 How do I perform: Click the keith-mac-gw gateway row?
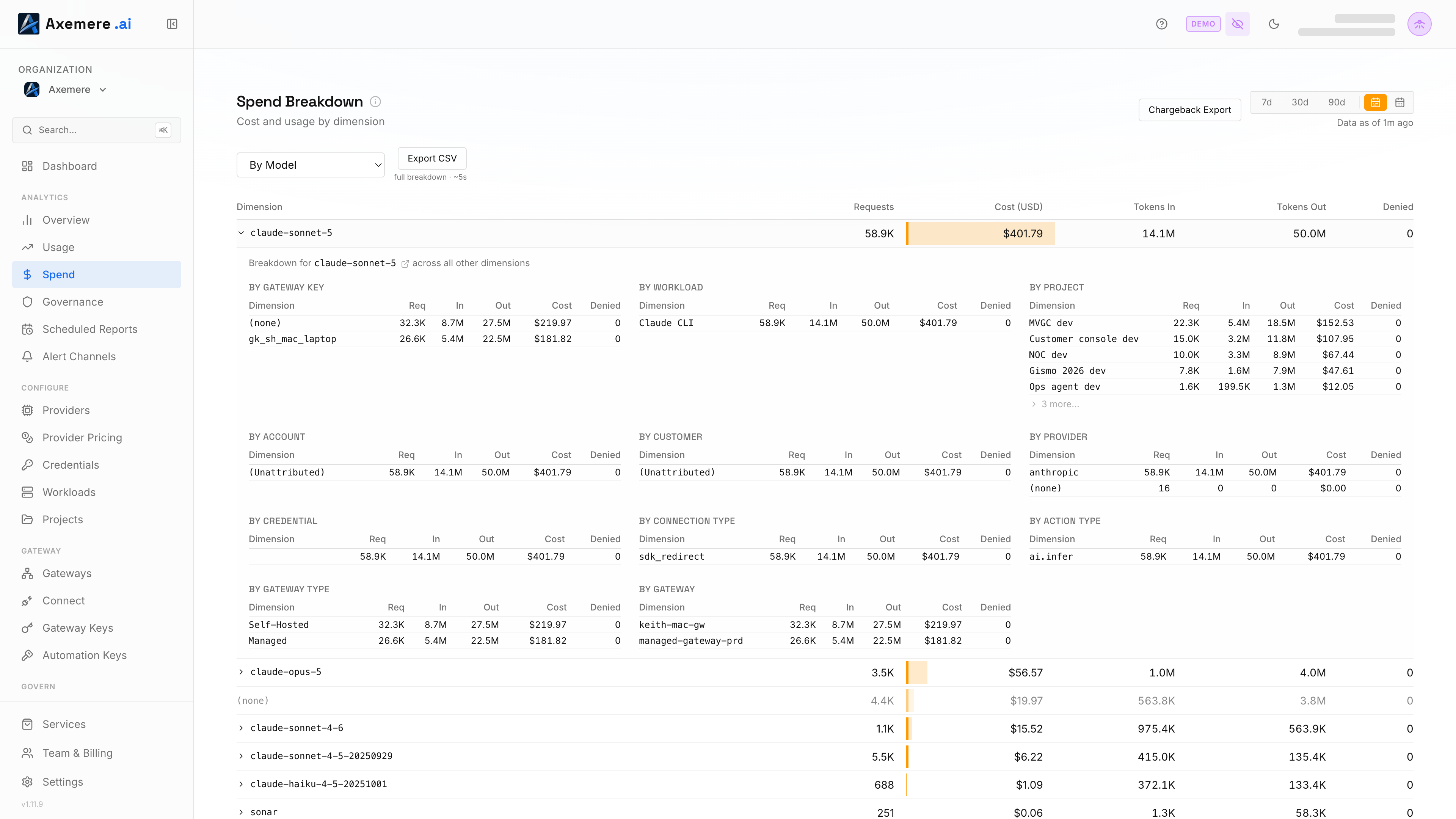(825, 624)
